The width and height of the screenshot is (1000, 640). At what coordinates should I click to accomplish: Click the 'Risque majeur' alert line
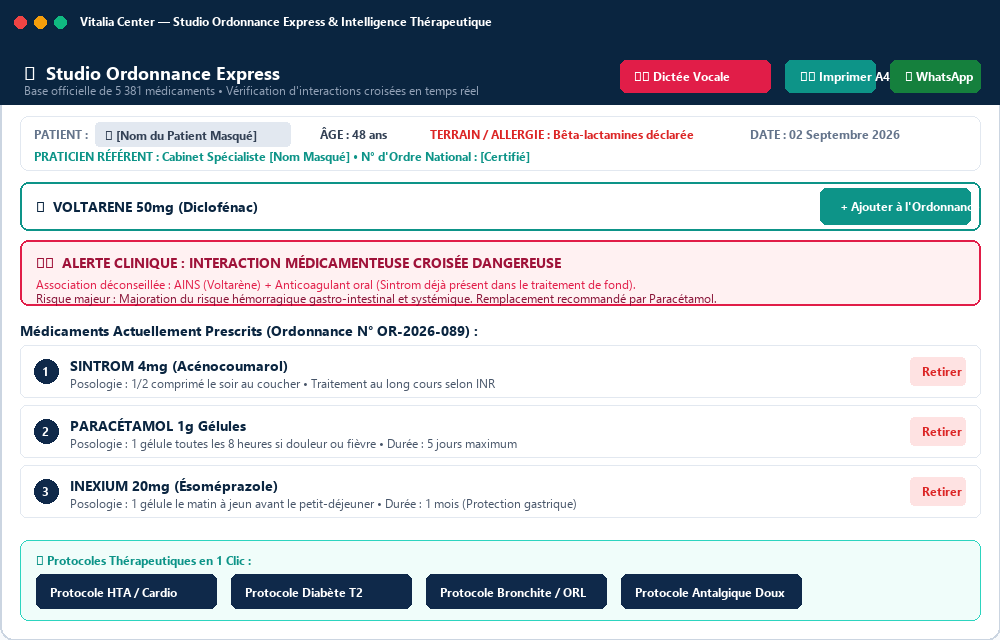[x=376, y=298]
